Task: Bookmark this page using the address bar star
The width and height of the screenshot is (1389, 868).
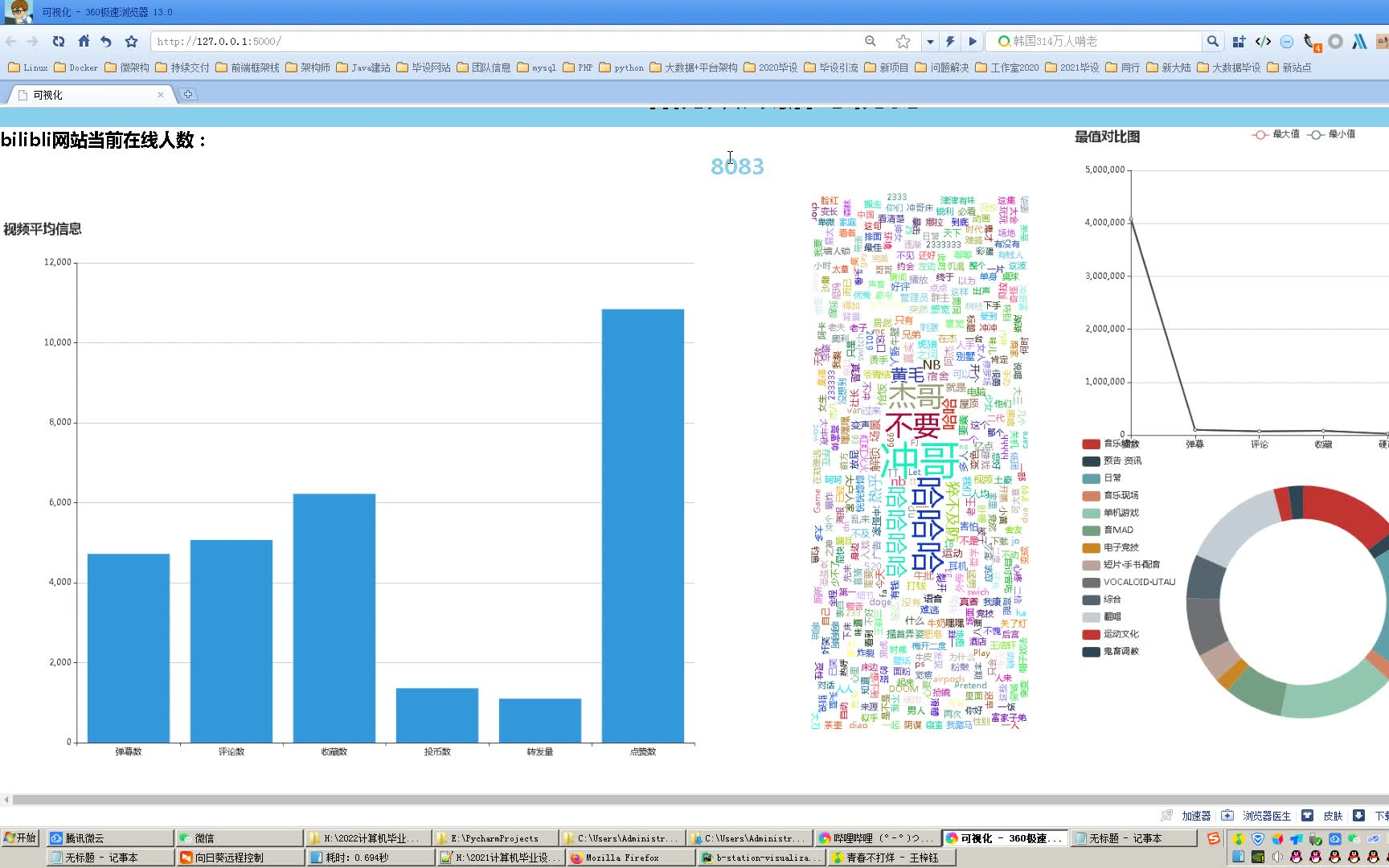Action: point(903,41)
